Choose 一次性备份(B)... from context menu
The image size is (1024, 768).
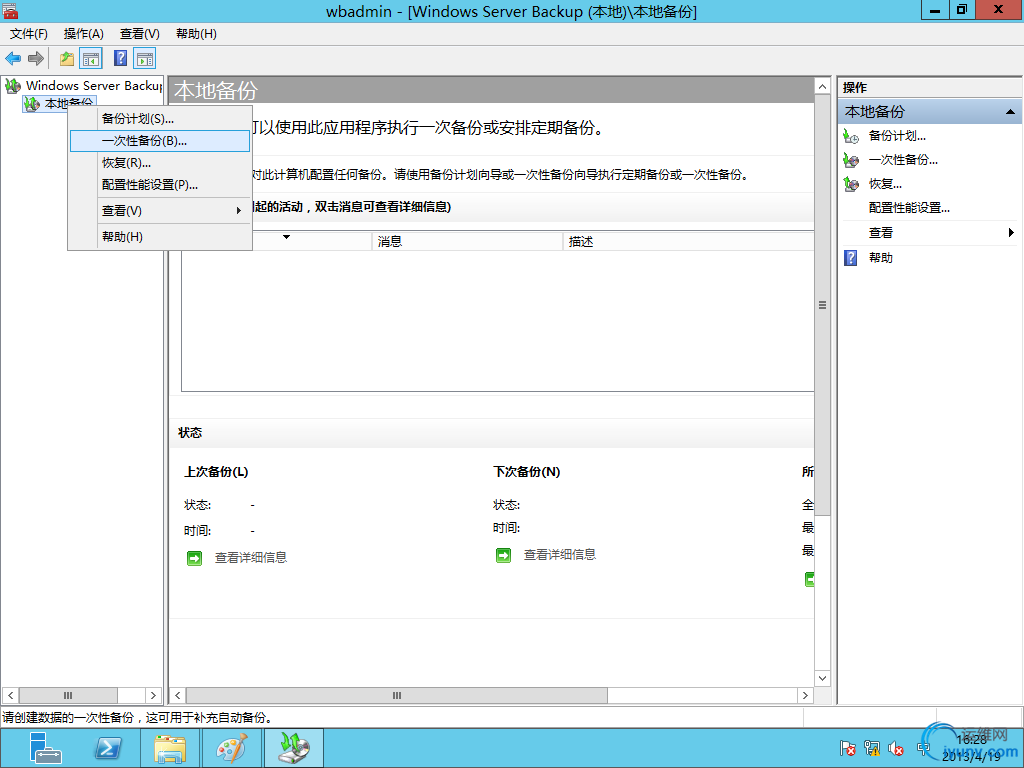(160, 140)
